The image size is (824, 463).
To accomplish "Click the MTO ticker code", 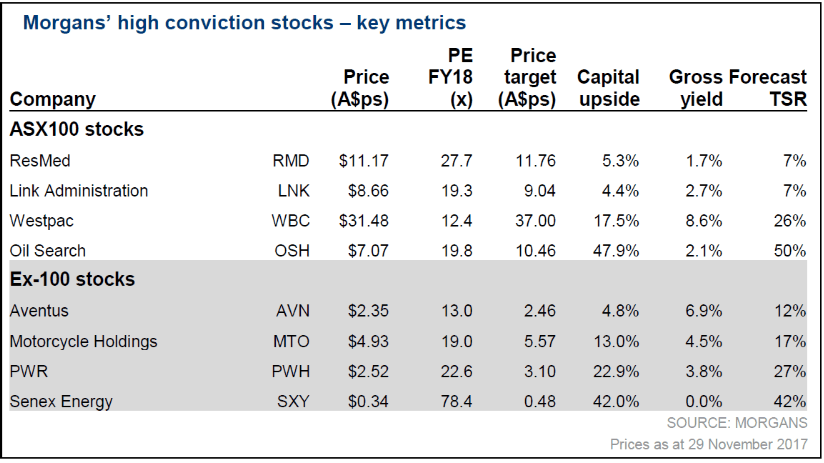I will coord(291,341).
